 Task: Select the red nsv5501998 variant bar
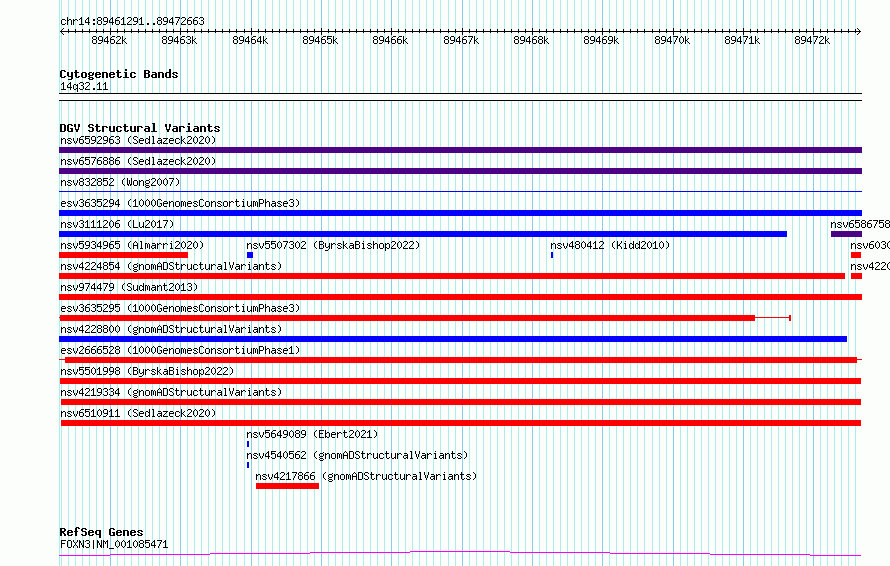tap(460, 381)
